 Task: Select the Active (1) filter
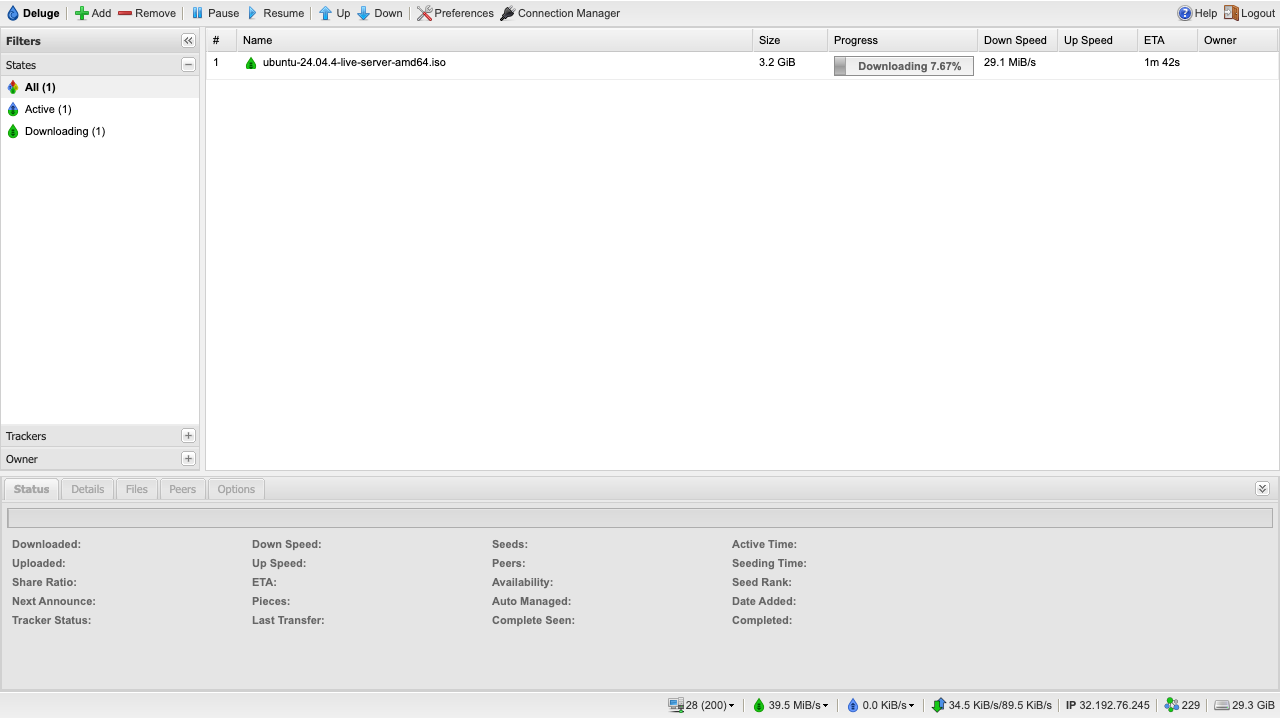pyautogui.click(x=100, y=109)
